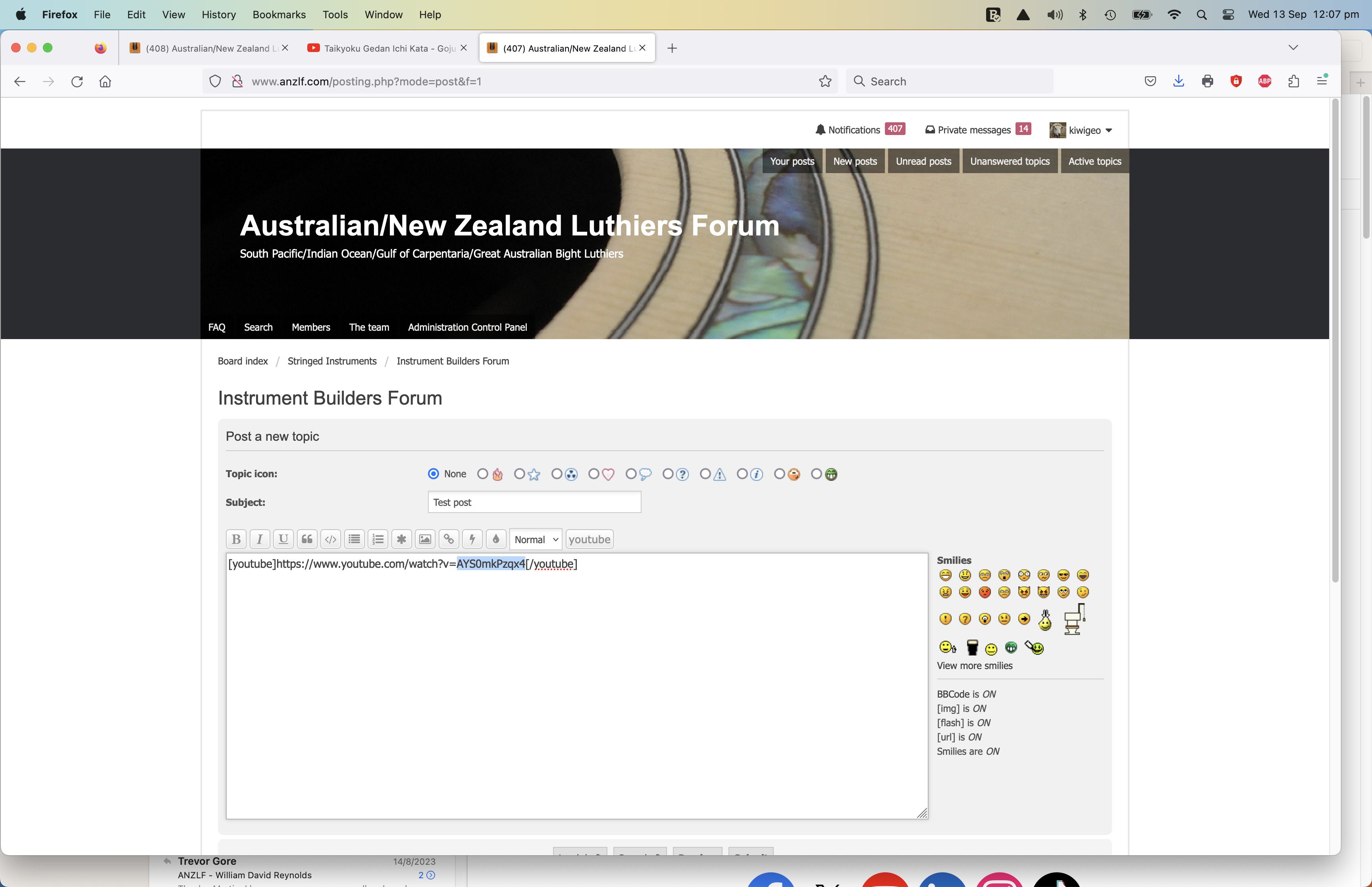Open the Firefox extensions puzzle icon

(1294, 81)
